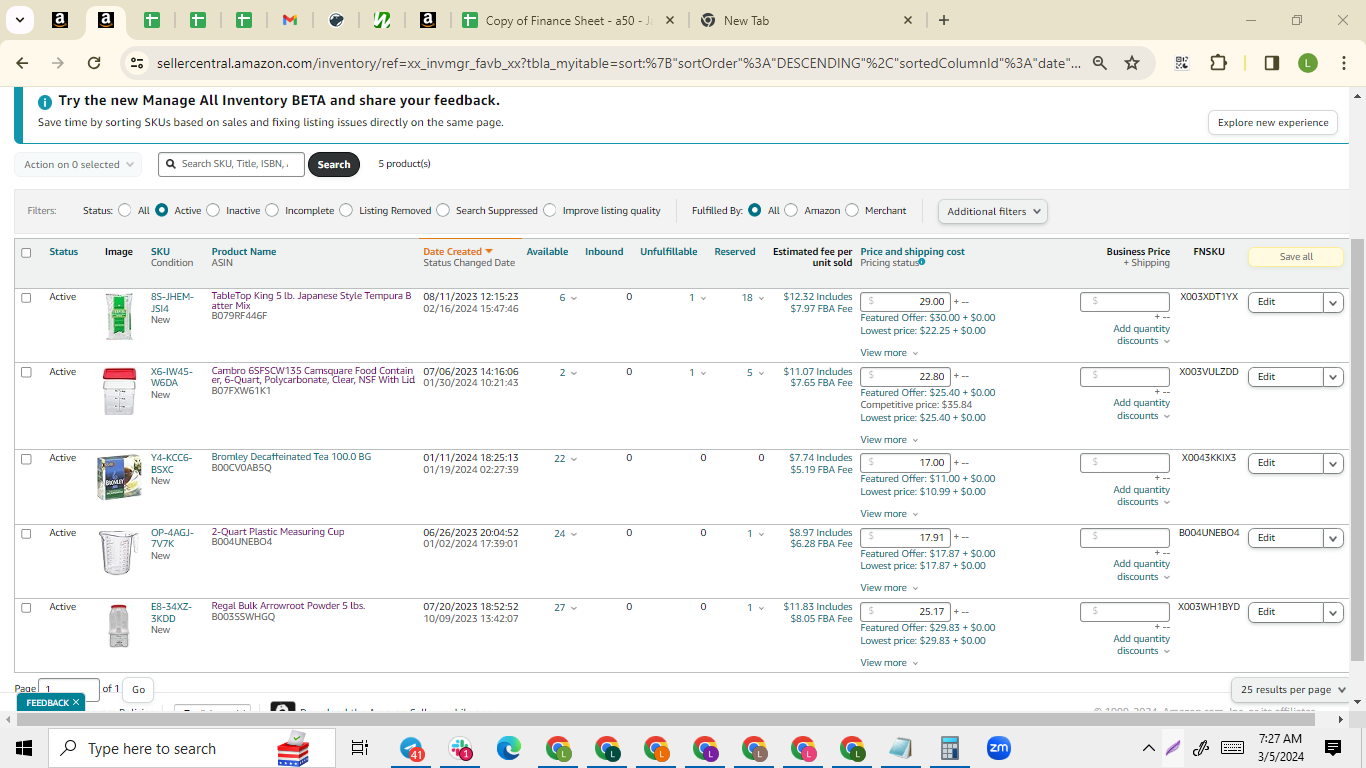Image resolution: width=1366 pixels, height=768 pixels.
Task: Open the Chrome profile avatar L
Action: click(x=1308, y=63)
